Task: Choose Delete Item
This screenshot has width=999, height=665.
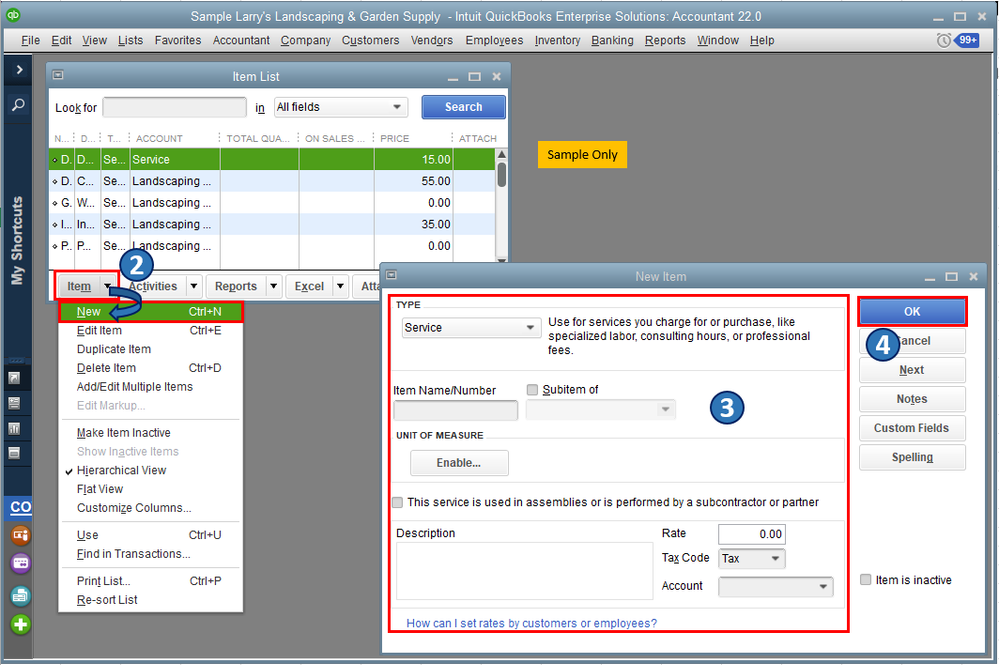Action: [x=150, y=368]
